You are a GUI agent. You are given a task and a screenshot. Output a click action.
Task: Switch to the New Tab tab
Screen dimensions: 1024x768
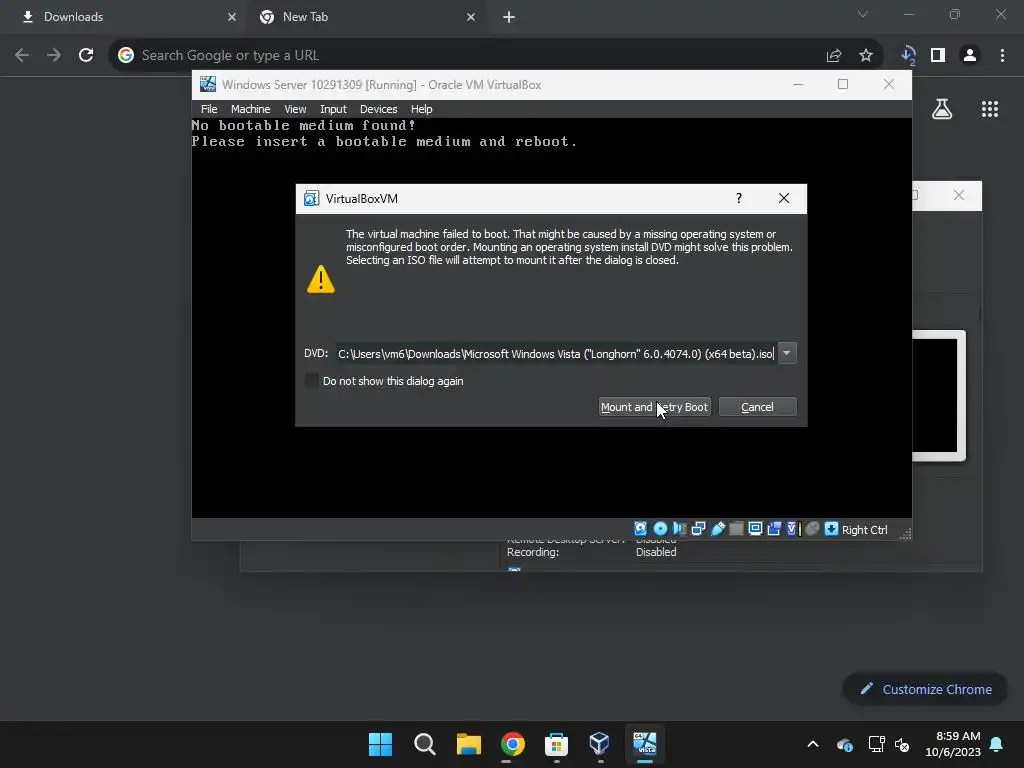tap(366, 17)
